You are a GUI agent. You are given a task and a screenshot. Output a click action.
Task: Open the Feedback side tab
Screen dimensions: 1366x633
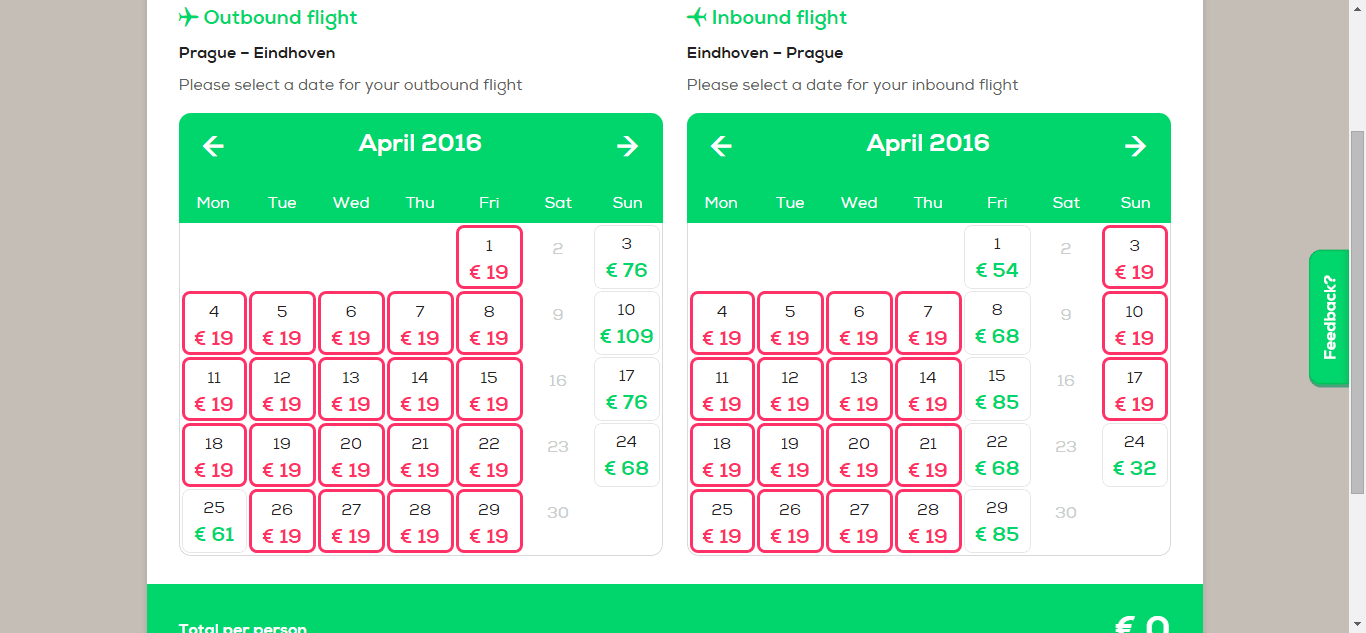coord(1329,317)
